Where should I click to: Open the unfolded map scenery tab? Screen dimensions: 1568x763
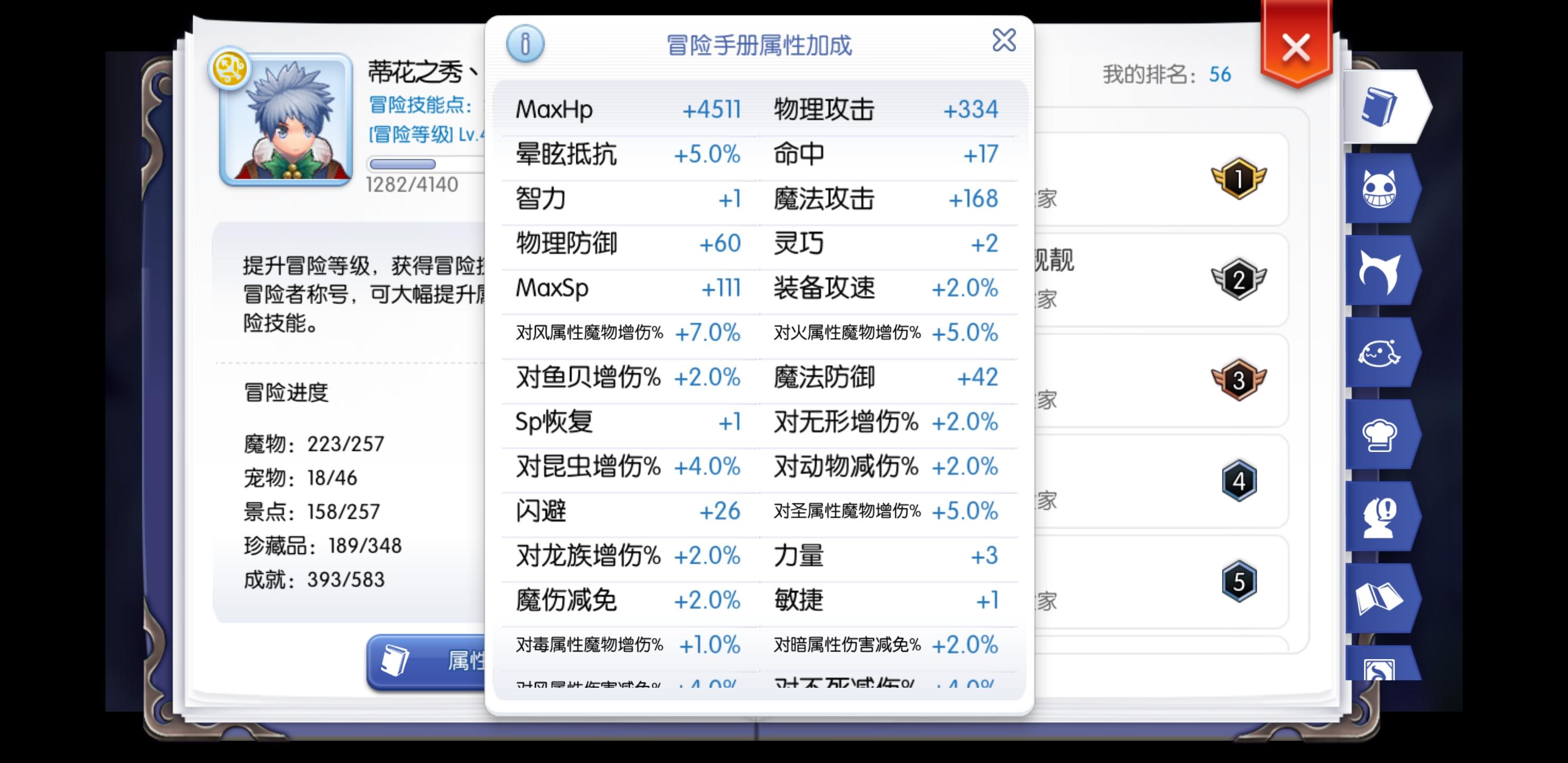pyautogui.click(x=1380, y=598)
